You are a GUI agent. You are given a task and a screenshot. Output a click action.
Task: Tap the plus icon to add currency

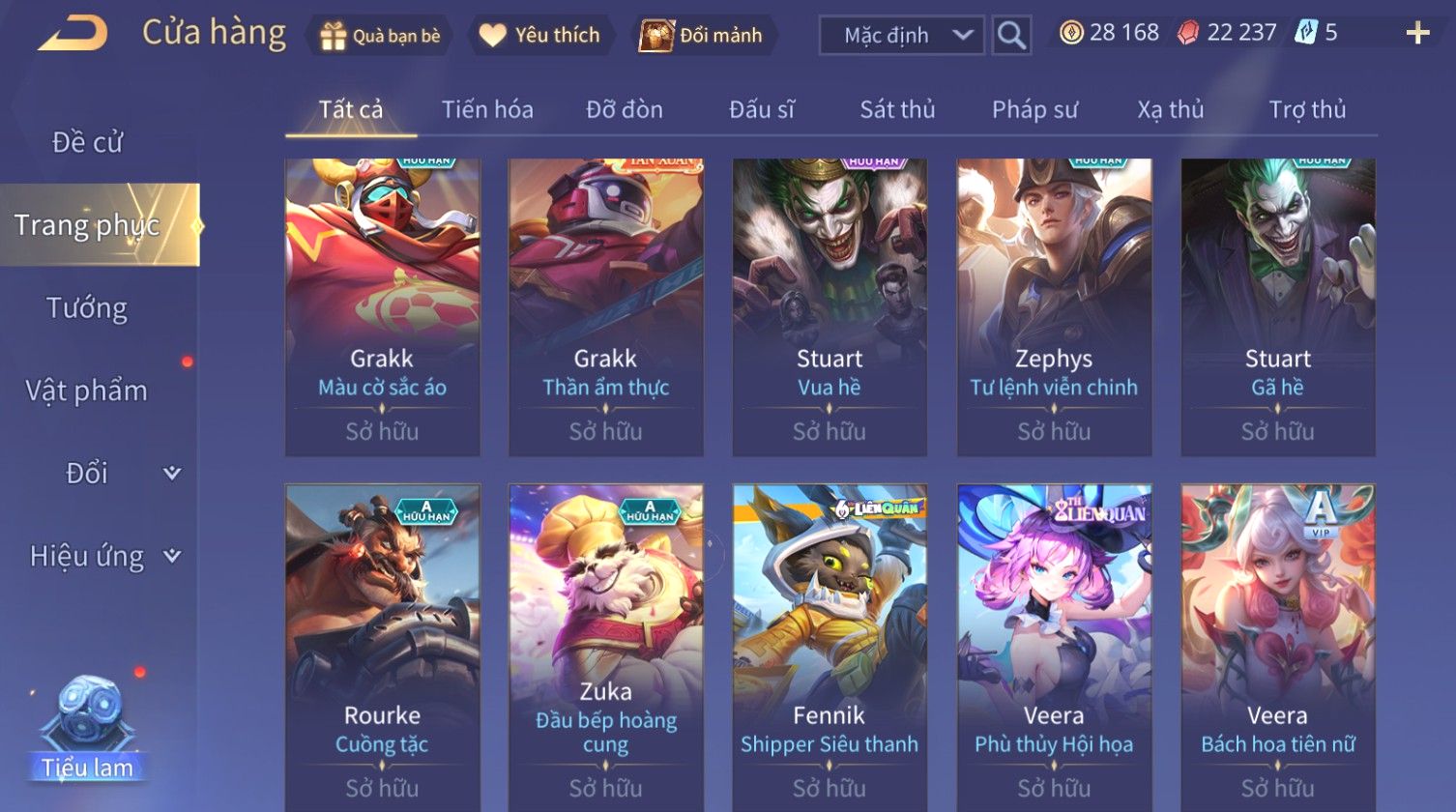[1417, 34]
